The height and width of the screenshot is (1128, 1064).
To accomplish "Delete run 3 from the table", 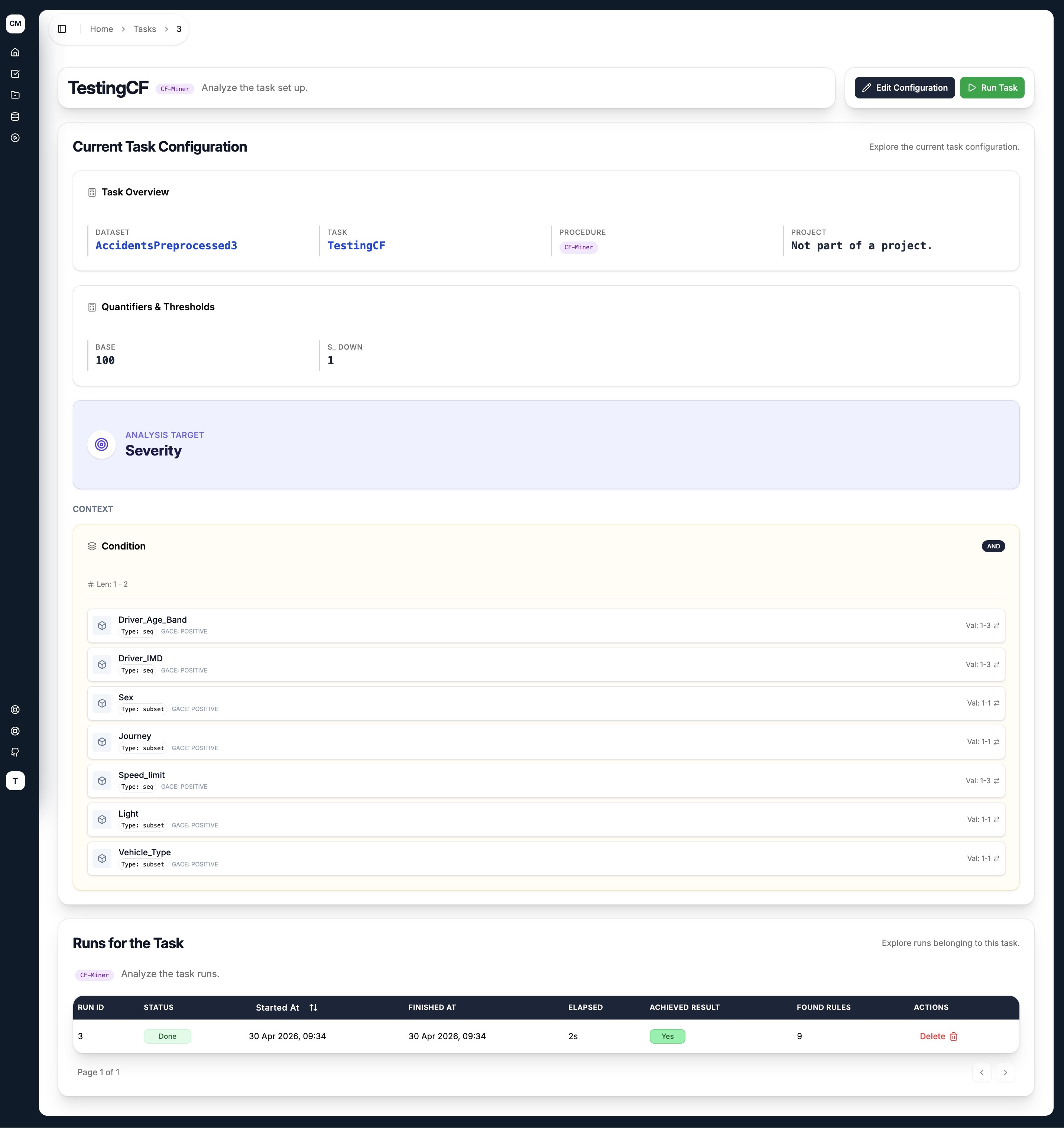I will click(x=938, y=1036).
